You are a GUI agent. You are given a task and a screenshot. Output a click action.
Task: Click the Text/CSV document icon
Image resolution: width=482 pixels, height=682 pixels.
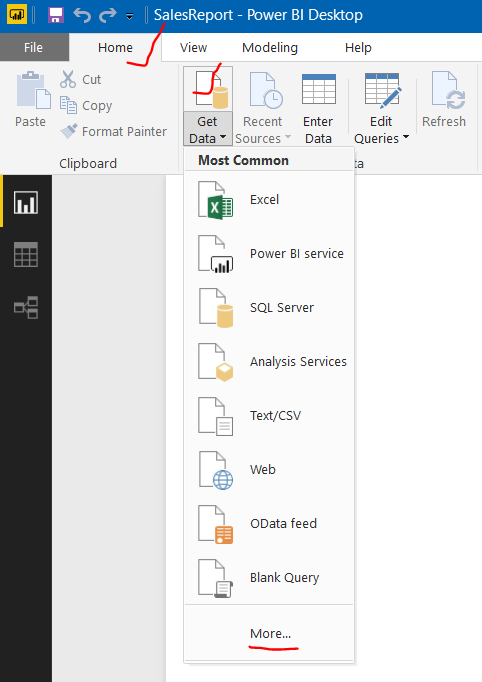pyautogui.click(x=216, y=416)
